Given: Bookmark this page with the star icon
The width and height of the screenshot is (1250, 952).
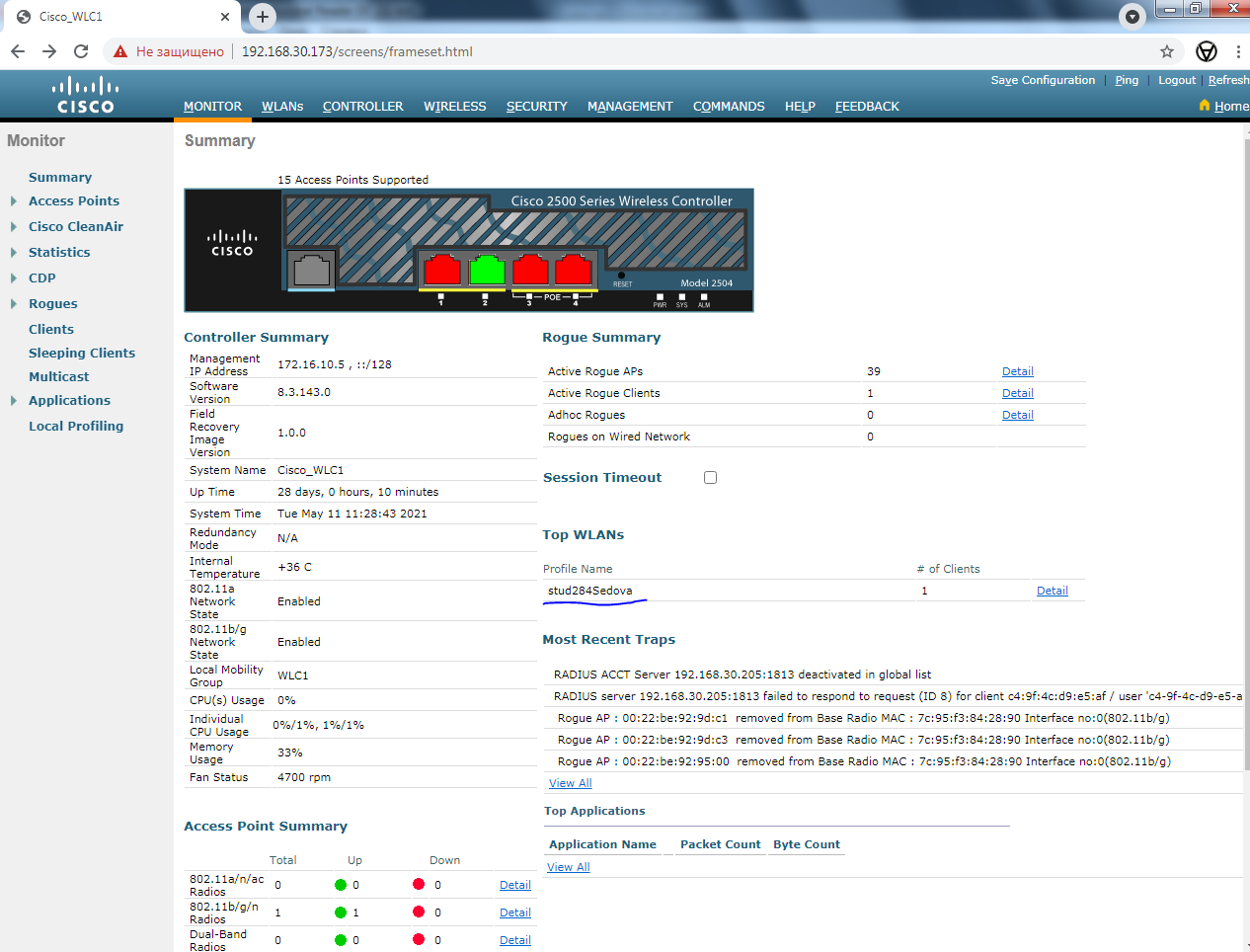Looking at the screenshot, I should click(x=1167, y=51).
